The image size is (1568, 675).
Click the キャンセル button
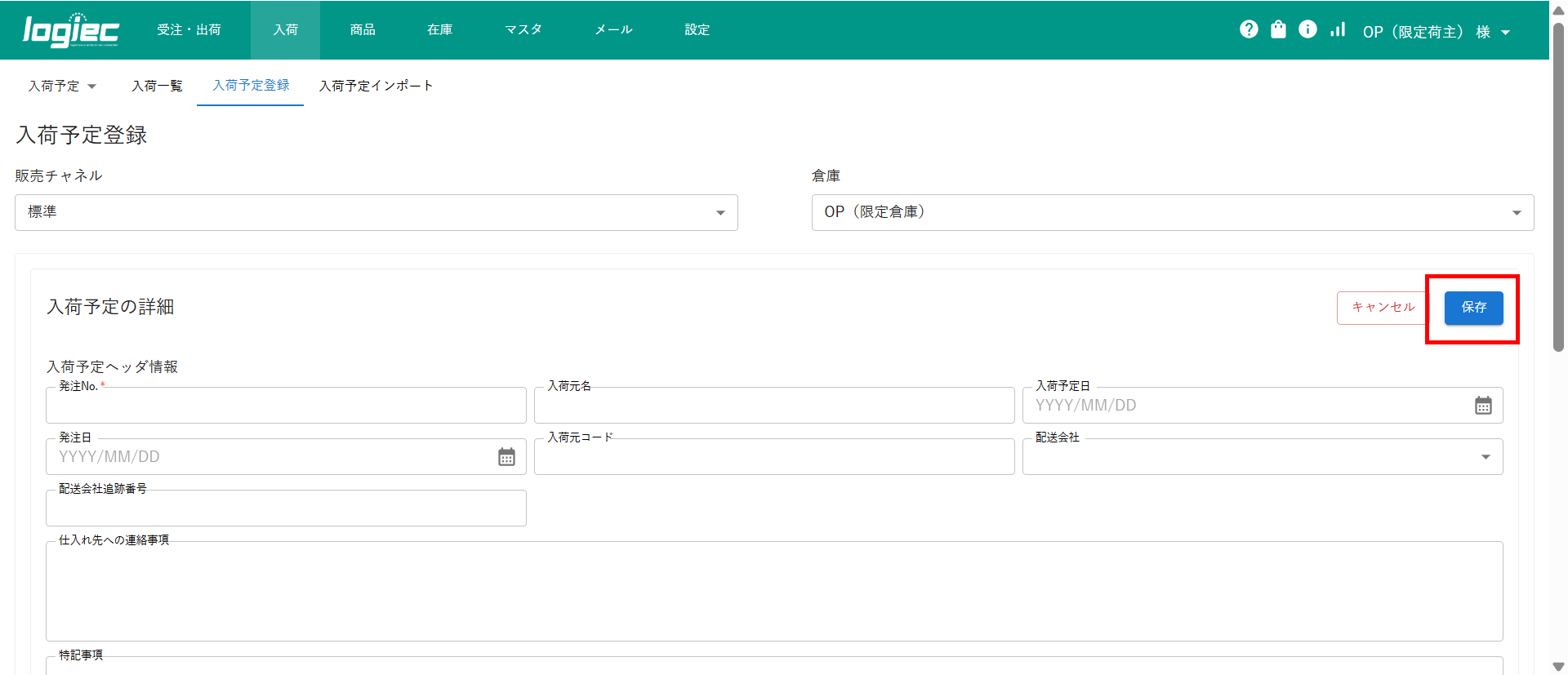tap(1382, 308)
